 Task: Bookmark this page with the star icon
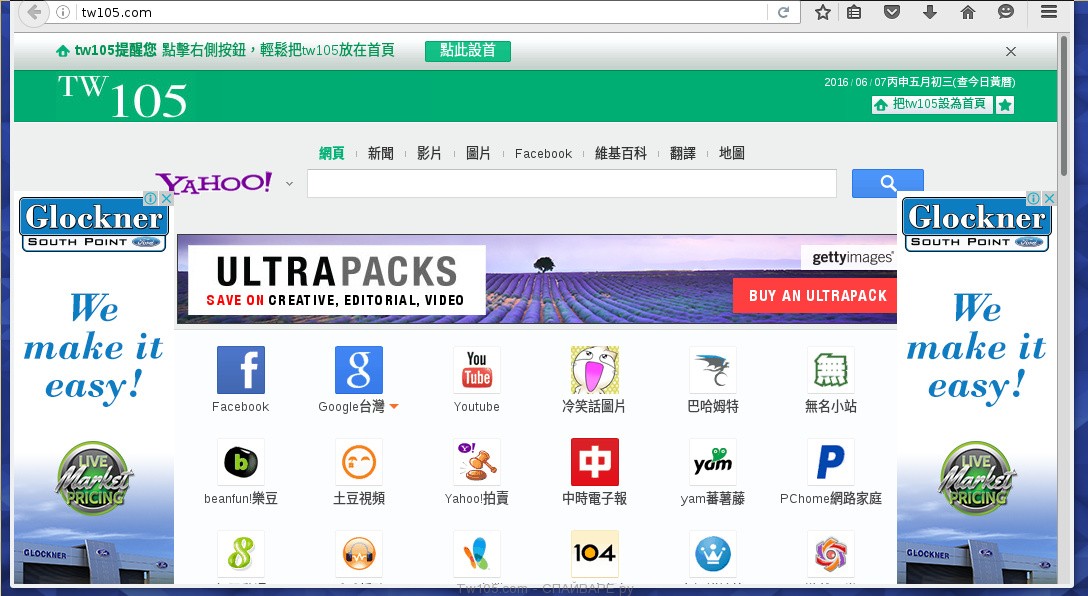tap(823, 12)
